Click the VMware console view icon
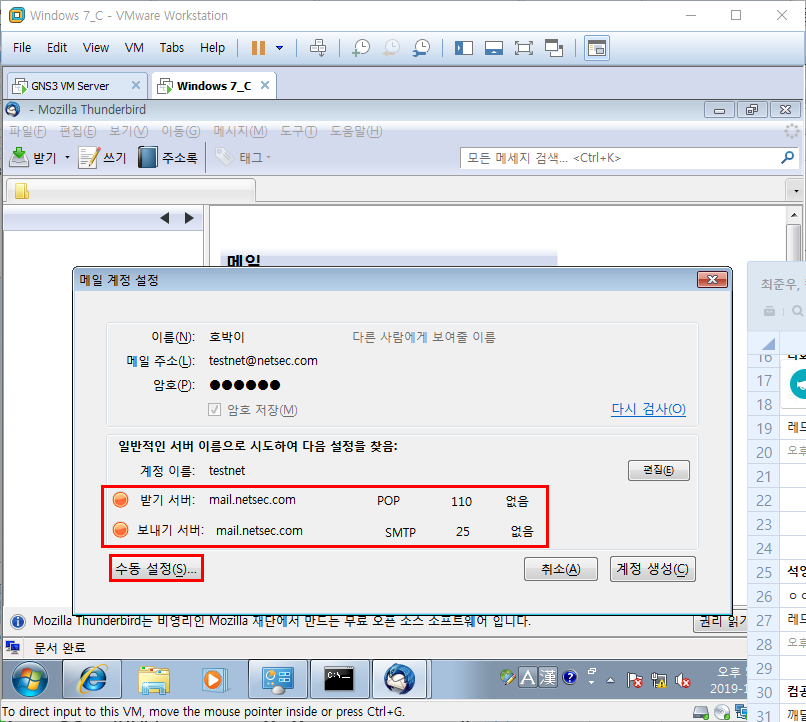 point(597,48)
